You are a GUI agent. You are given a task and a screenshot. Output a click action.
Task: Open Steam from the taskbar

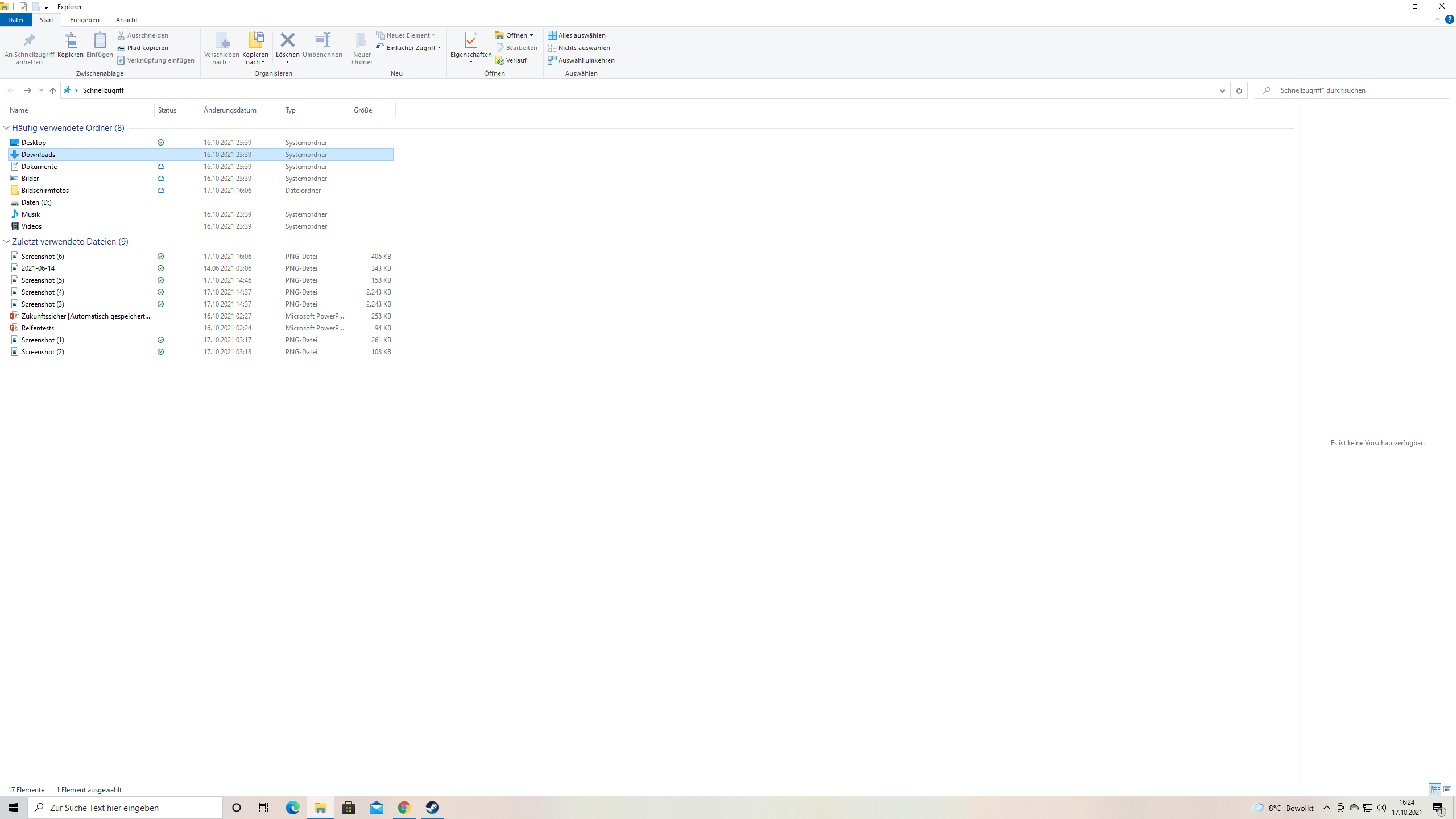pos(432,808)
